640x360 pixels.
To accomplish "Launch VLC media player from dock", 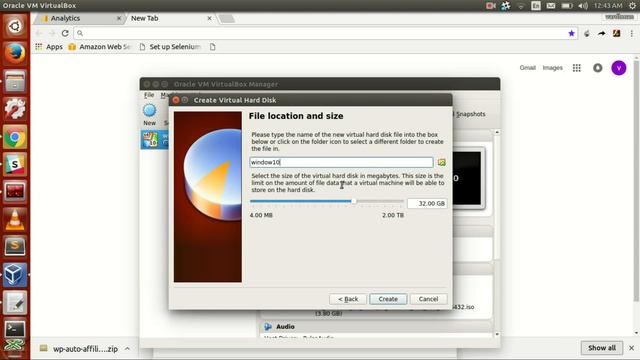I will tap(15, 219).
